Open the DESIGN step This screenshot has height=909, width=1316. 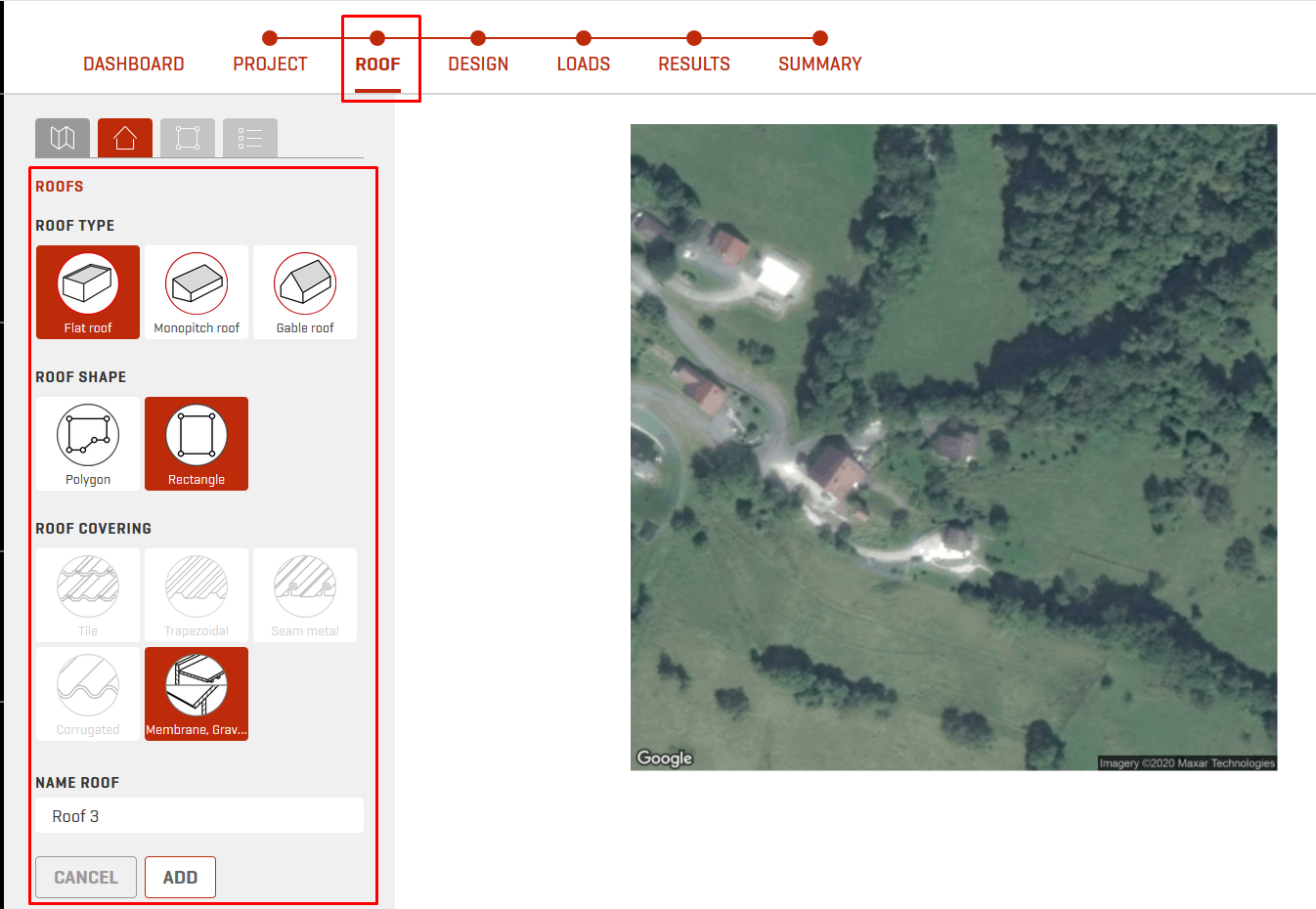coord(478,65)
